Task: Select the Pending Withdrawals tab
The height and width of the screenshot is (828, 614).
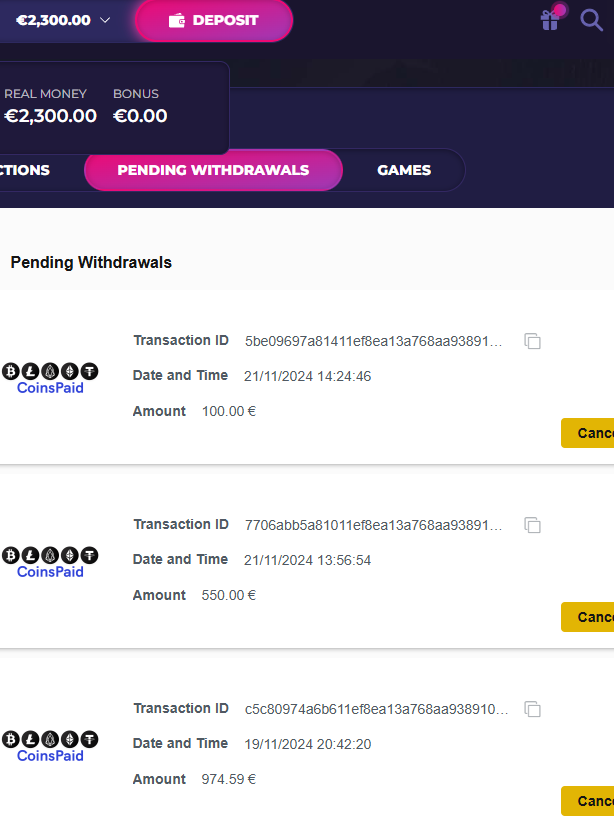Action: tap(213, 170)
